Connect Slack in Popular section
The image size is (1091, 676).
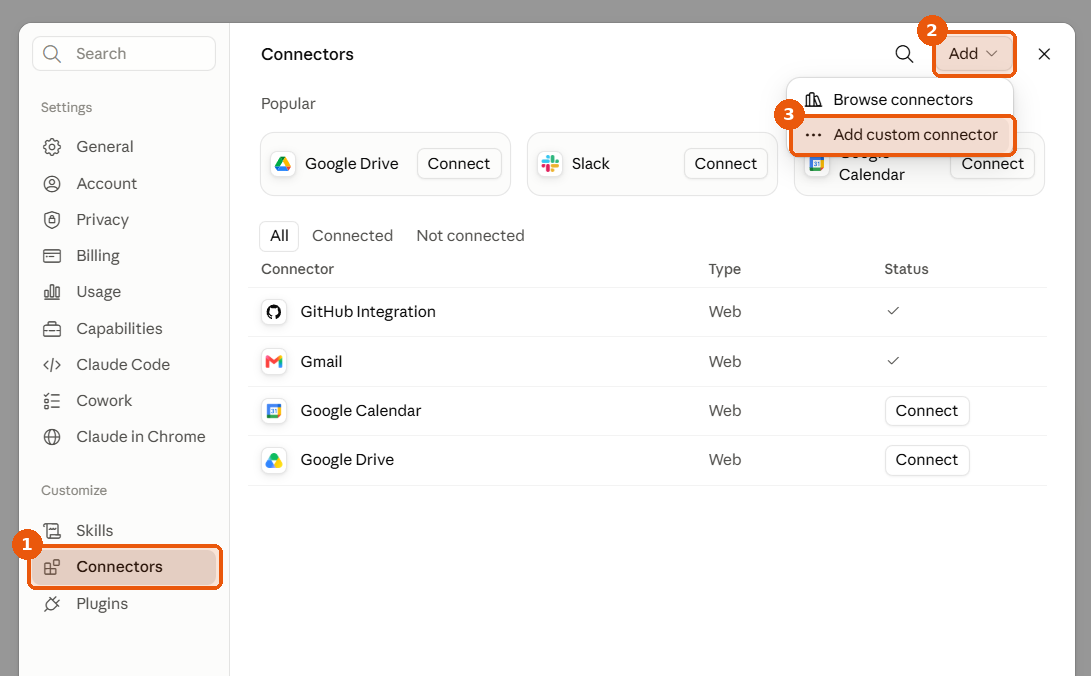tap(726, 164)
